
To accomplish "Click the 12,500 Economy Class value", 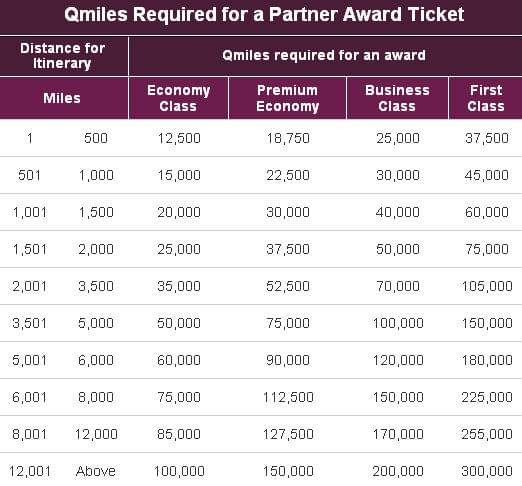I will pos(179,138).
